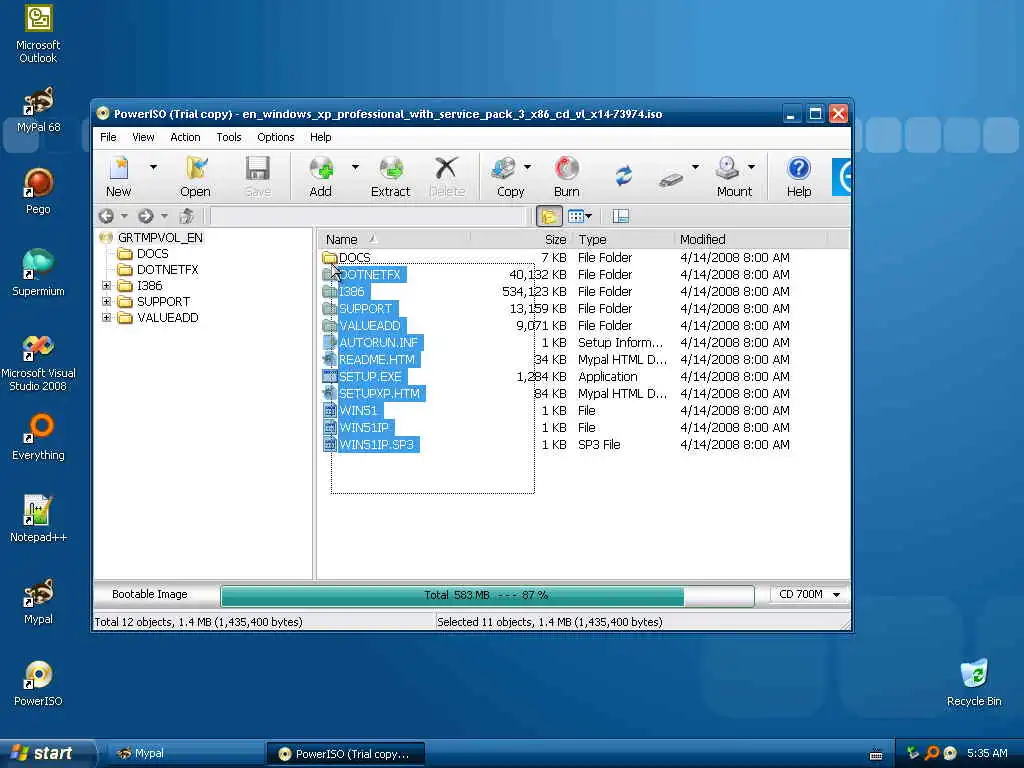Open the Help menu
This screenshot has height=768, width=1024.
[321, 137]
